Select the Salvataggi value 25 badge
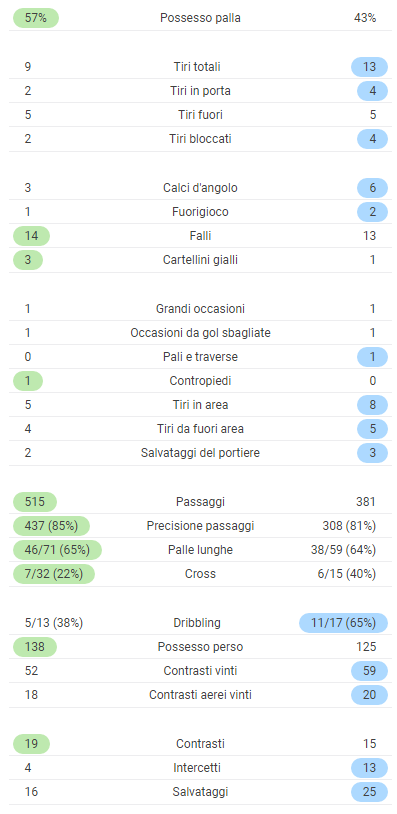Viewport: 397px width, 814px height. coord(369,792)
